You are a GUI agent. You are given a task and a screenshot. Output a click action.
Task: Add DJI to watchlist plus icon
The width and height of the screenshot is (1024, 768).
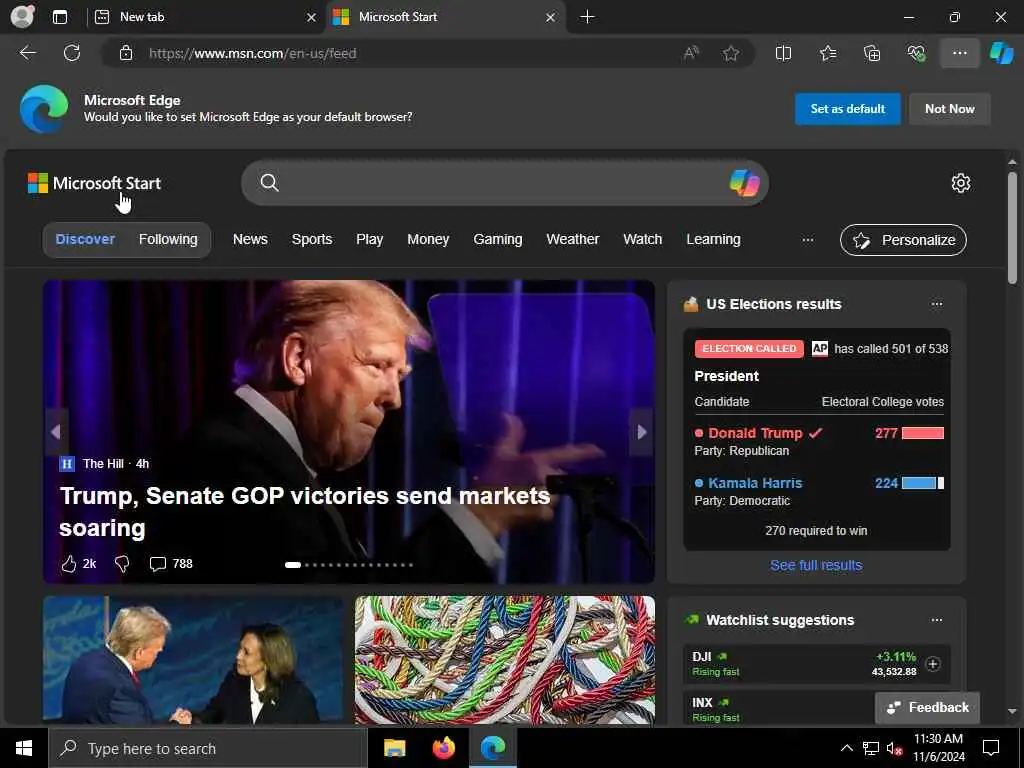[x=933, y=664]
